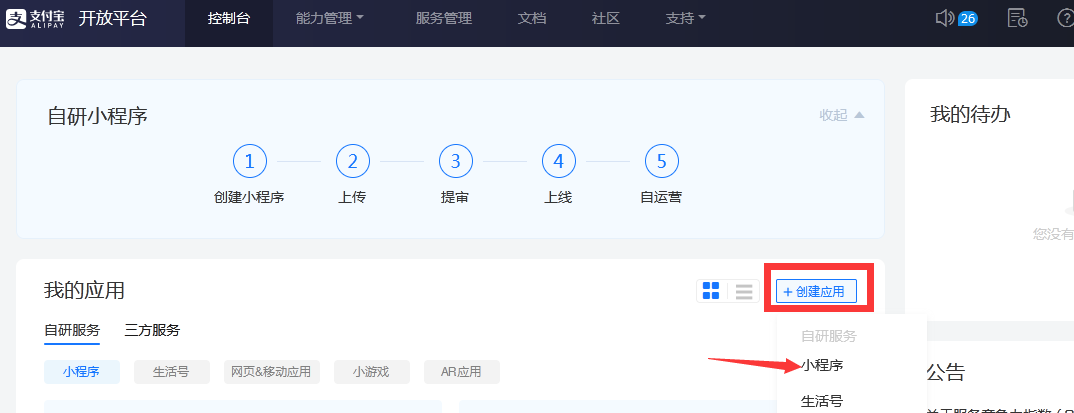The image size is (1074, 413).
Task: Switch to list view of apps
Action: pos(744,291)
